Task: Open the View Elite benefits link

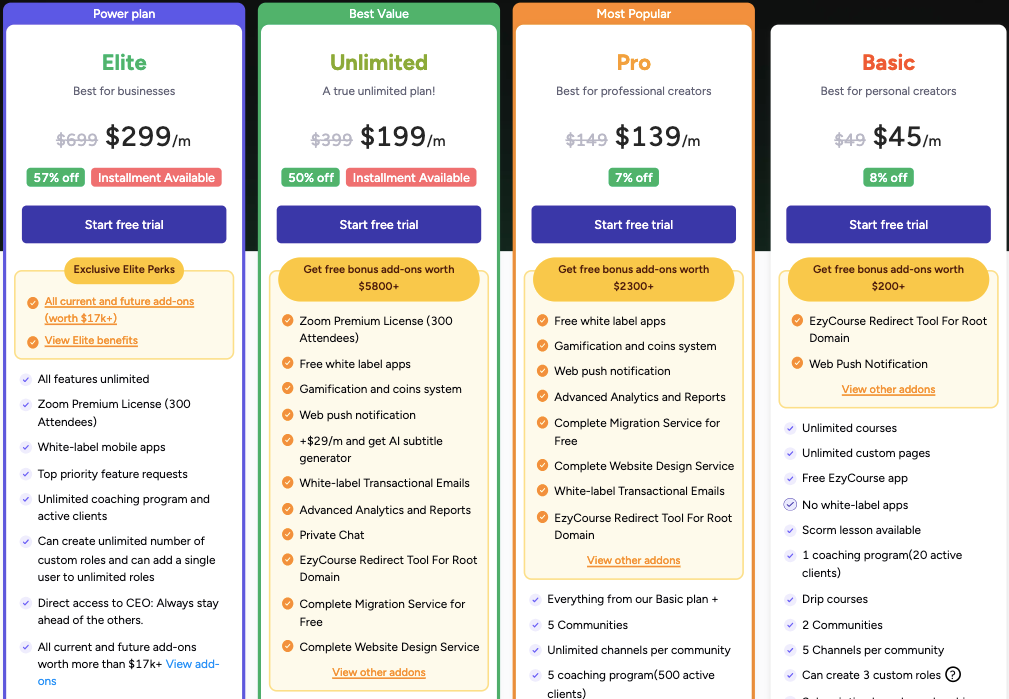Action: [x=91, y=340]
